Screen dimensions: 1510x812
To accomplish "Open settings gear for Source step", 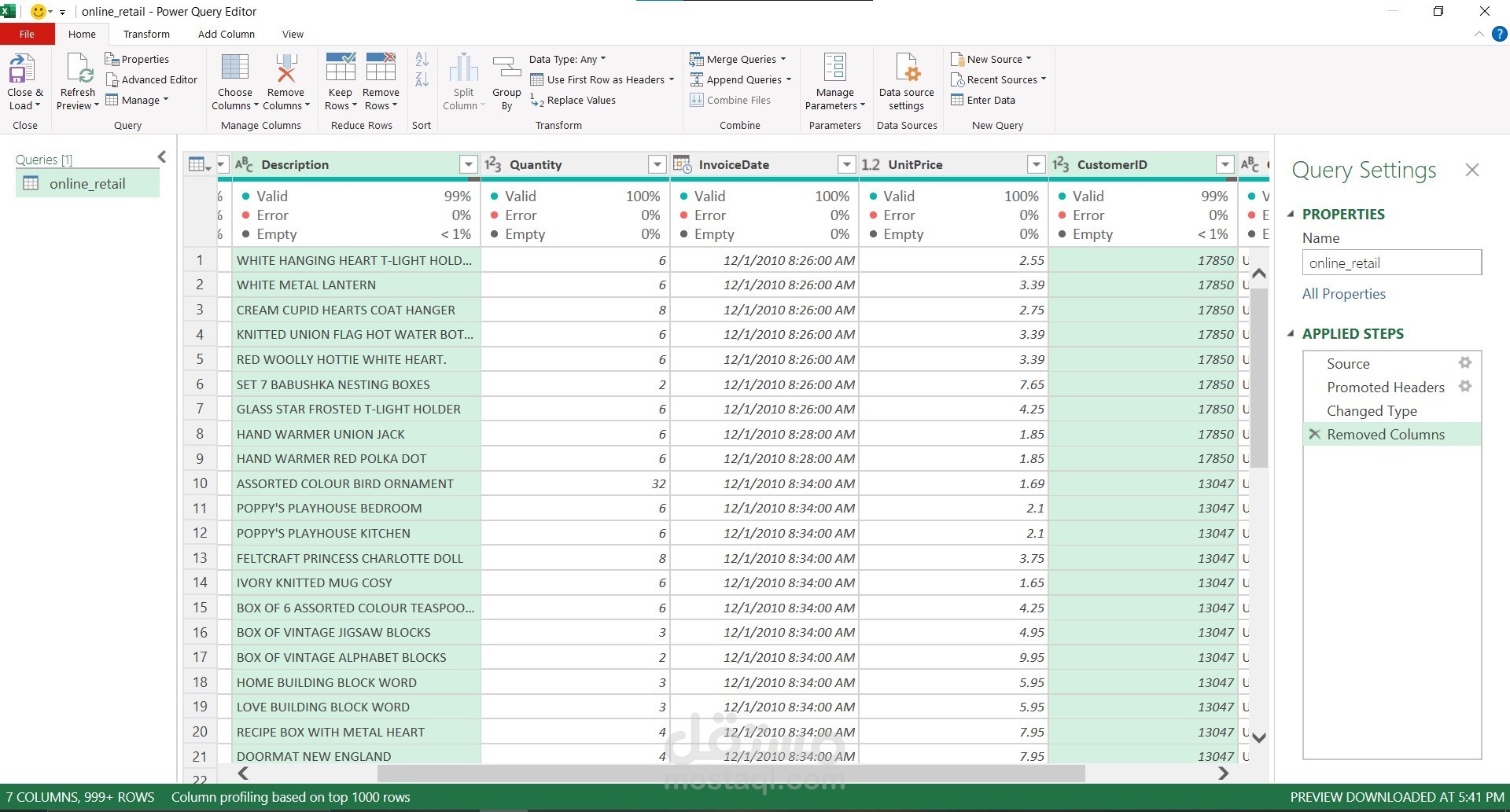I will point(1465,362).
